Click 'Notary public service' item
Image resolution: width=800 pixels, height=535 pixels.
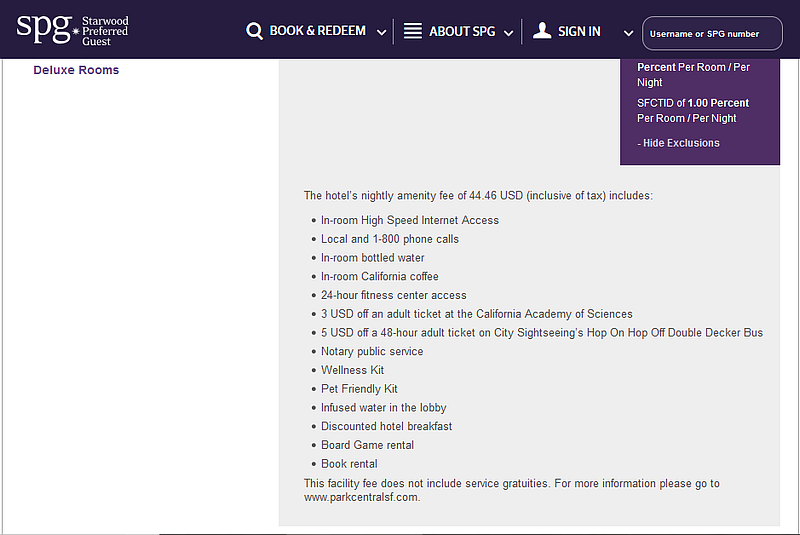tap(372, 351)
